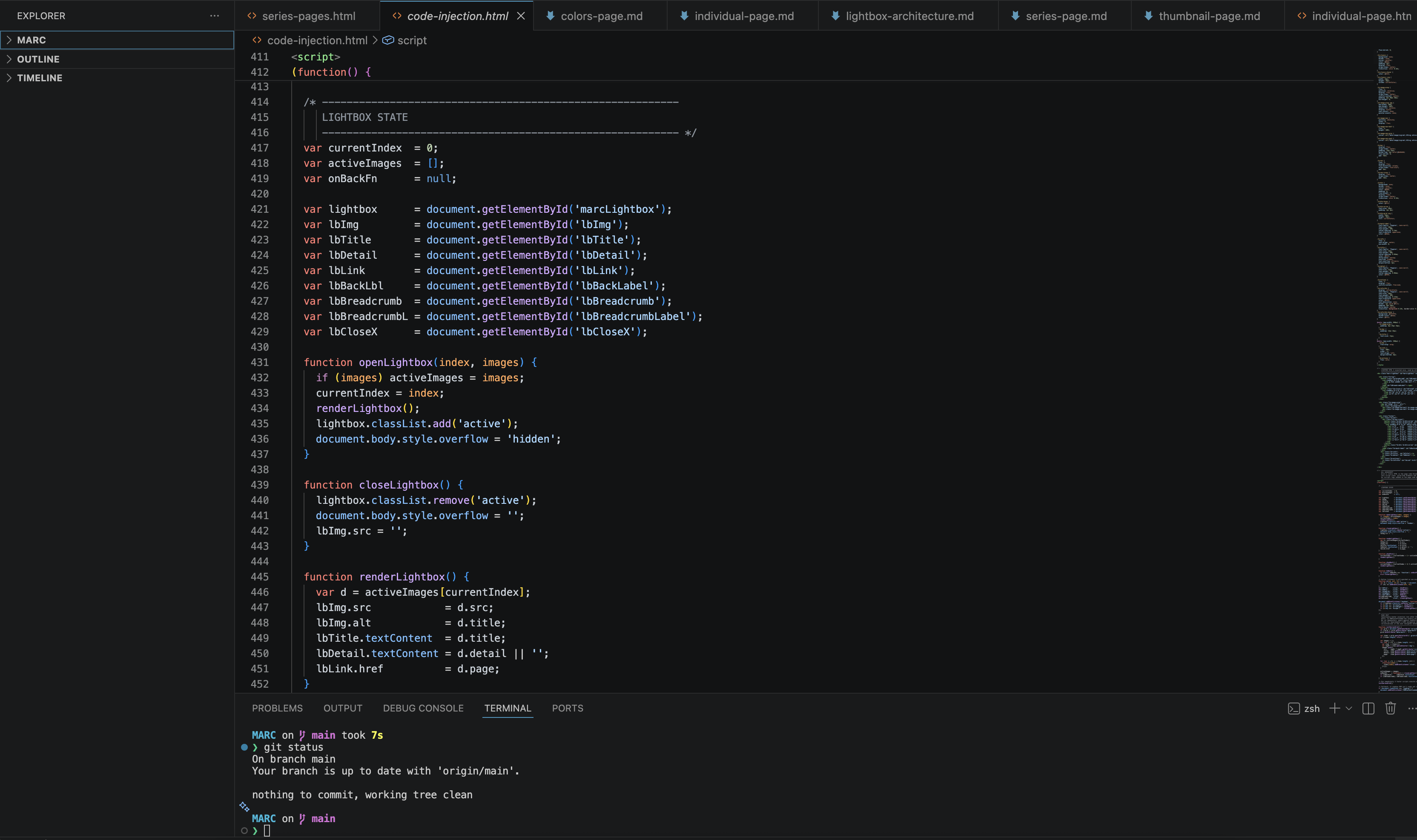Close the code-injection.html tab
1417x840 pixels.
(521, 16)
